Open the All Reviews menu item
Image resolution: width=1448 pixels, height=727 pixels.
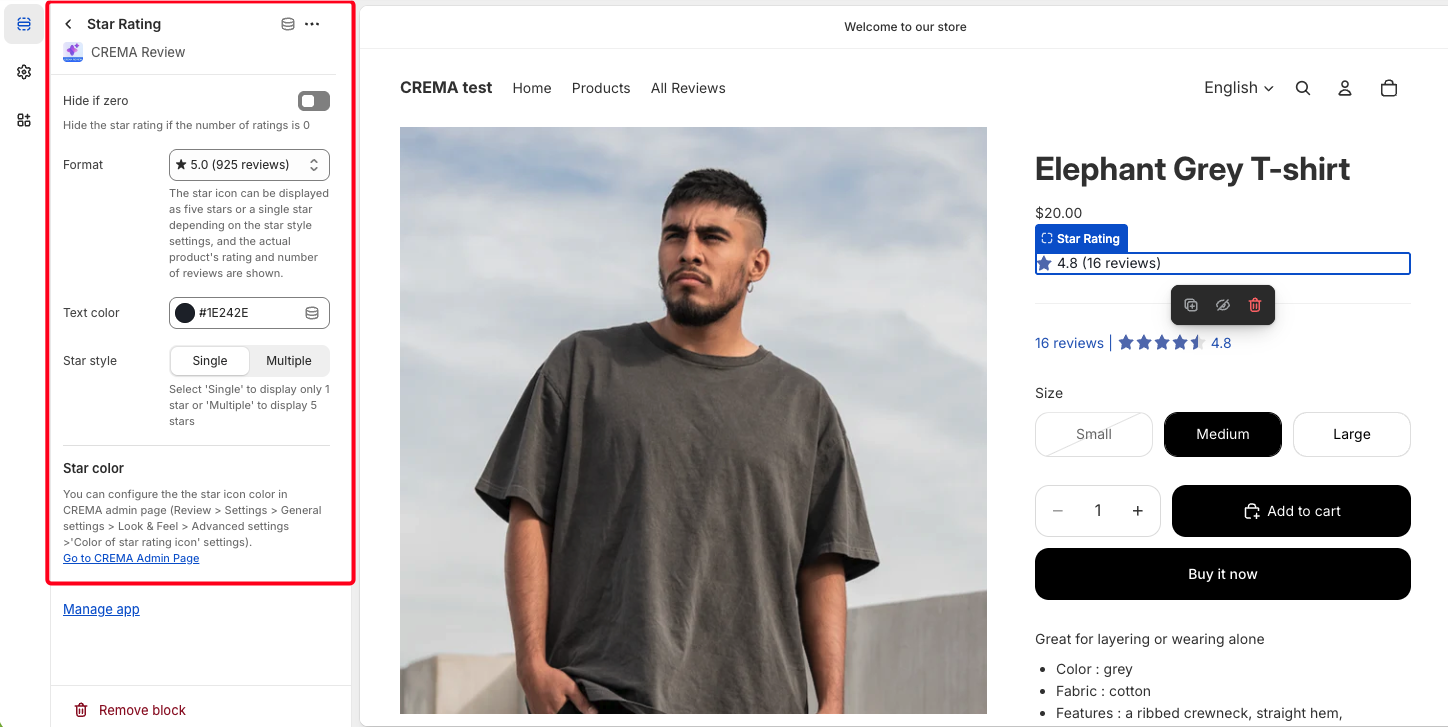pyautogui.click(x=688, y=88)
